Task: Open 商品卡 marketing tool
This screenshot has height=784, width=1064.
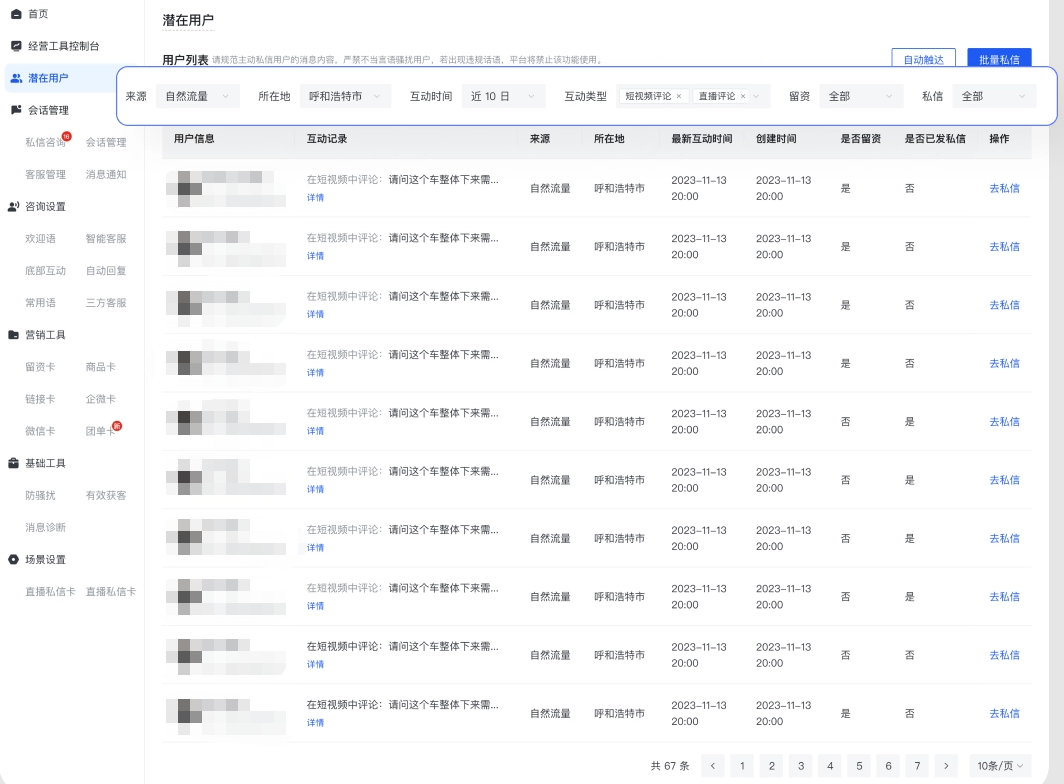Action: tap(100, 367)
